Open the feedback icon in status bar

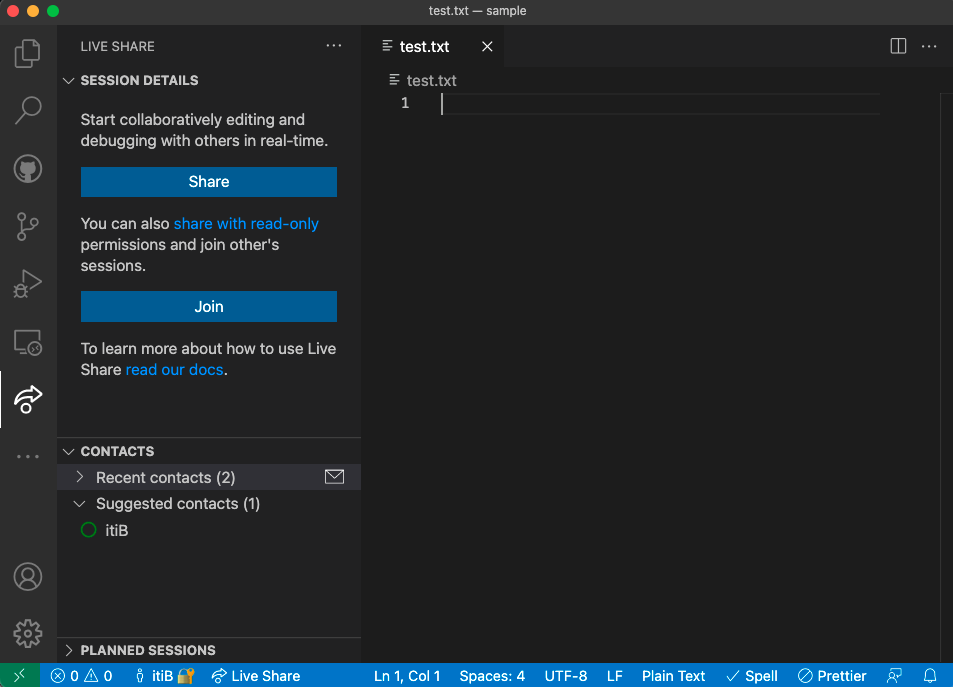(x=894, y=675)
